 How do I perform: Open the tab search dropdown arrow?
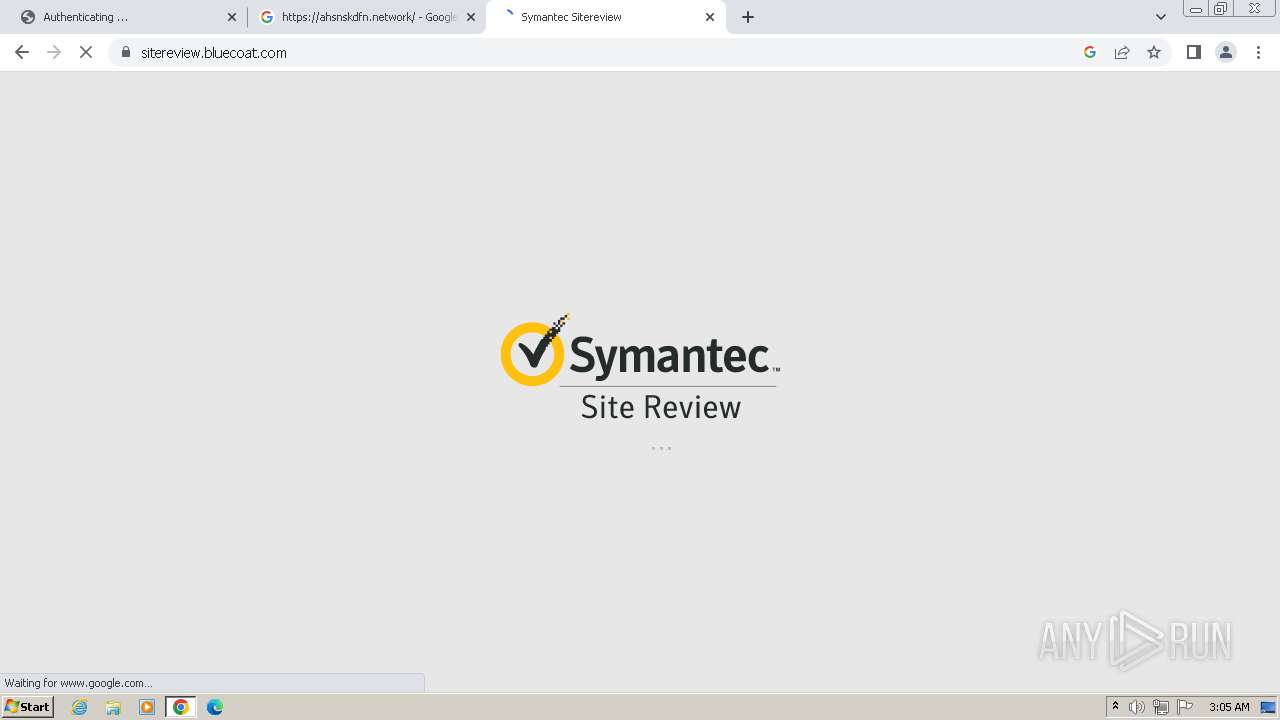[x=1161, y=17]
